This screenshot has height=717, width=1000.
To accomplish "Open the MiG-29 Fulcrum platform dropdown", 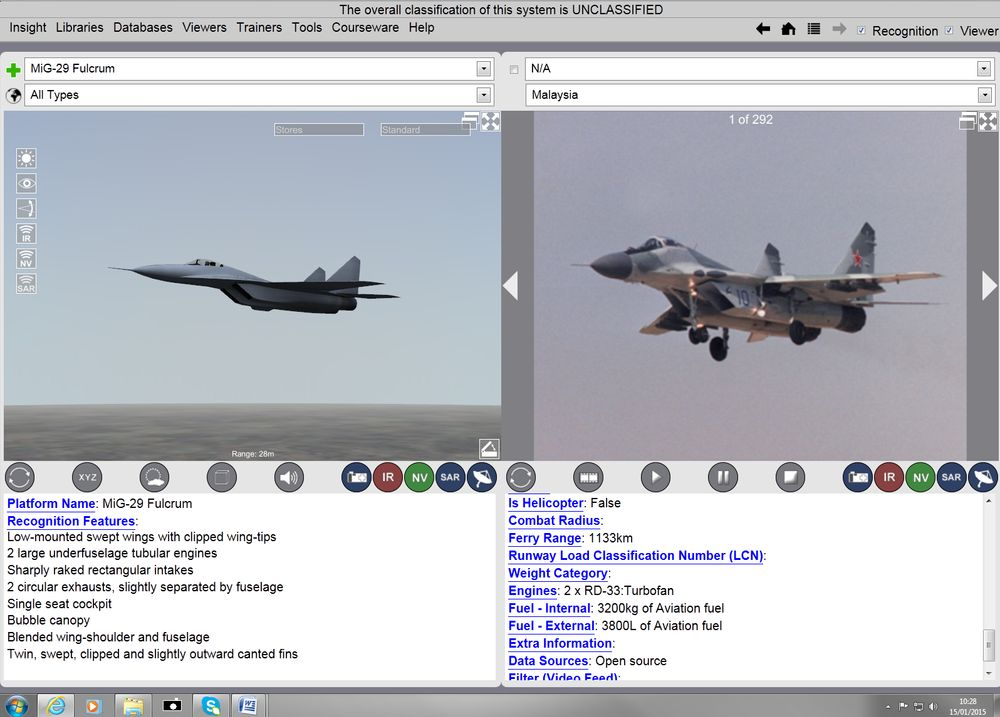I will point(483,69).
